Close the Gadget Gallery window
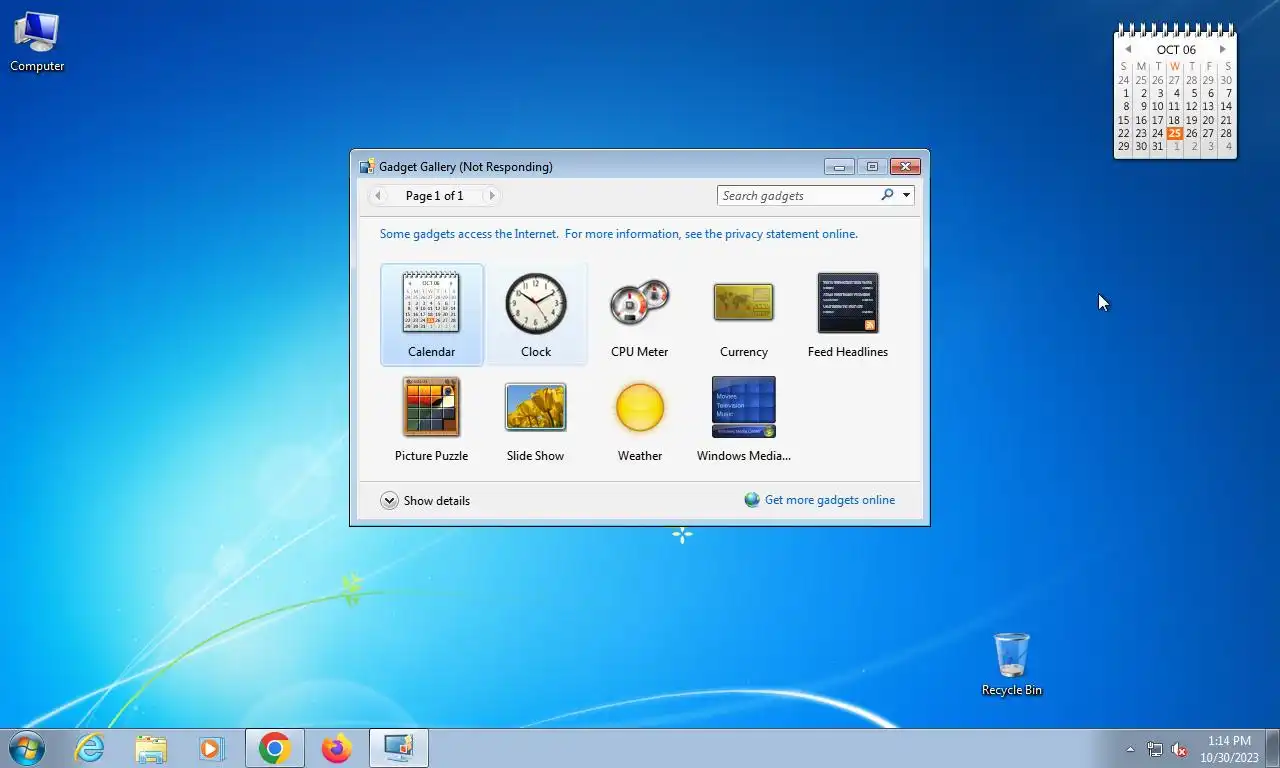Screen dimensions: 1280x768 click(905, 166)
